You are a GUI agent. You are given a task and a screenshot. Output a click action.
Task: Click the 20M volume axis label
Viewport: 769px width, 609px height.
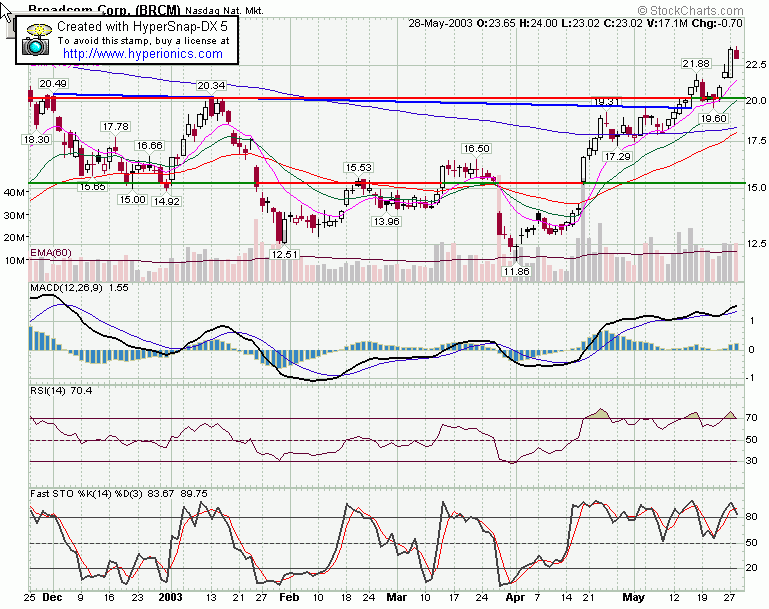pos(14,237)
